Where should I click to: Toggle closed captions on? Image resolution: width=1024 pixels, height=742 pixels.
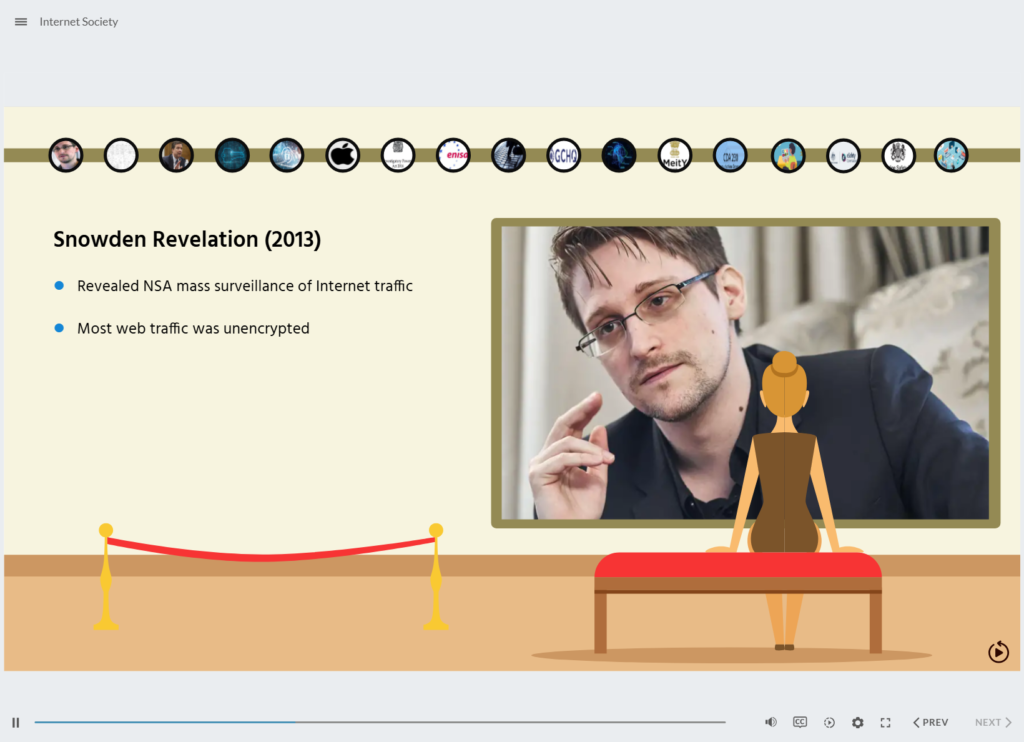tap(800, 721)
